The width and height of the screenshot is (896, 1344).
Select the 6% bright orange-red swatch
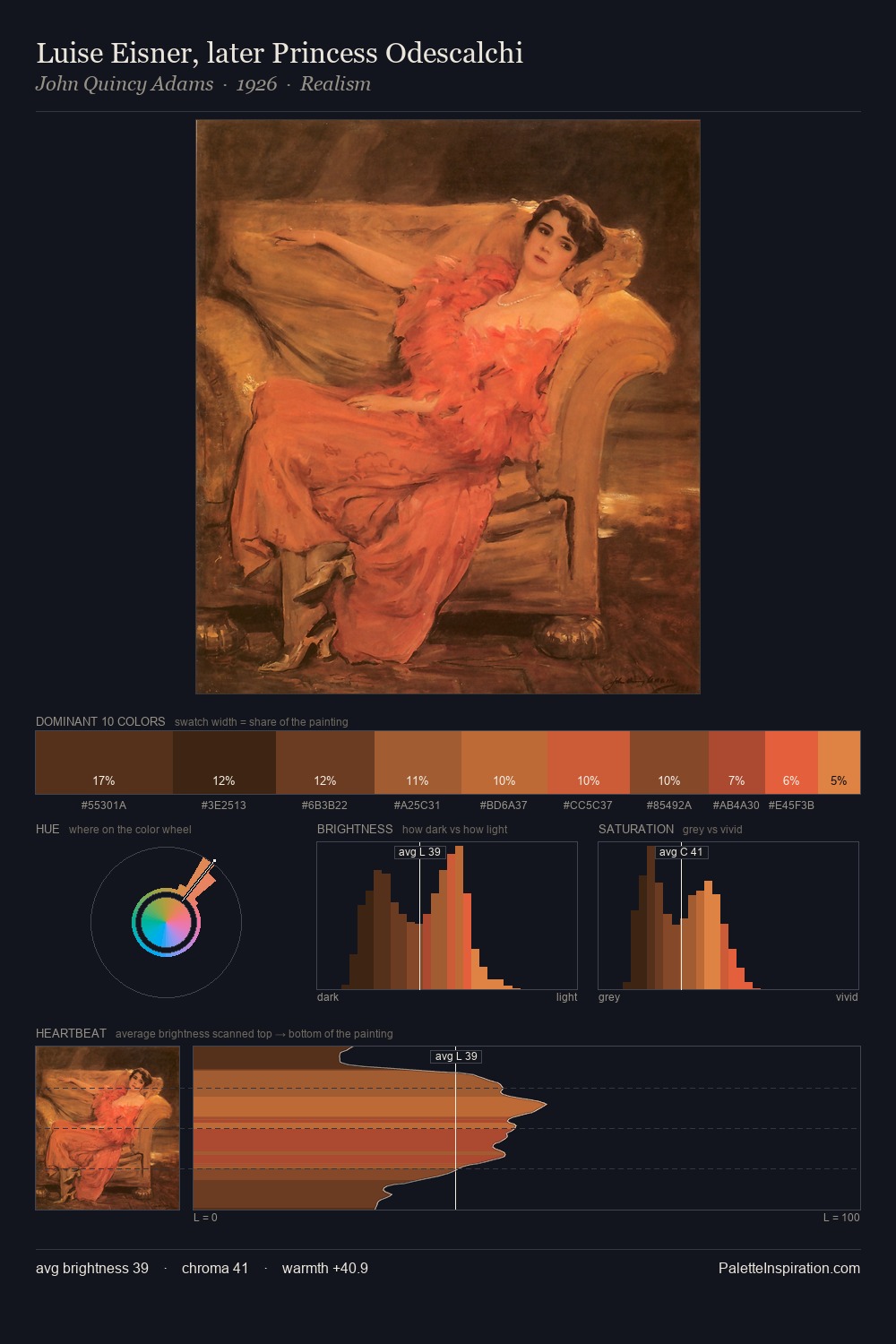pos(791,762)
